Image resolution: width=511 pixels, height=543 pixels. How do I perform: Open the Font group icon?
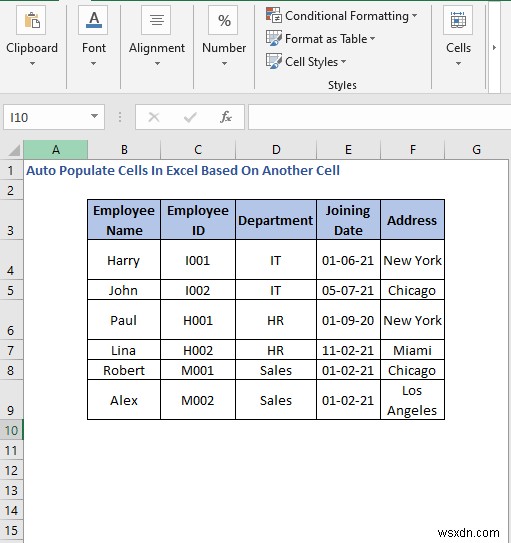[x=93, y=20]
